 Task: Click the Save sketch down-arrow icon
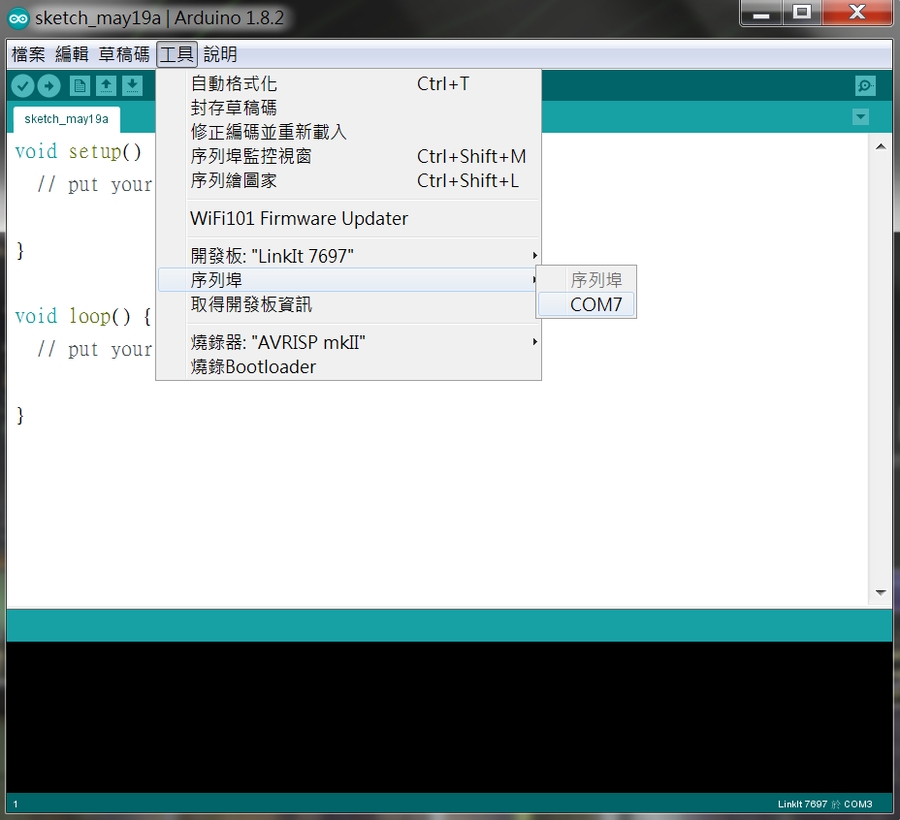131,86
